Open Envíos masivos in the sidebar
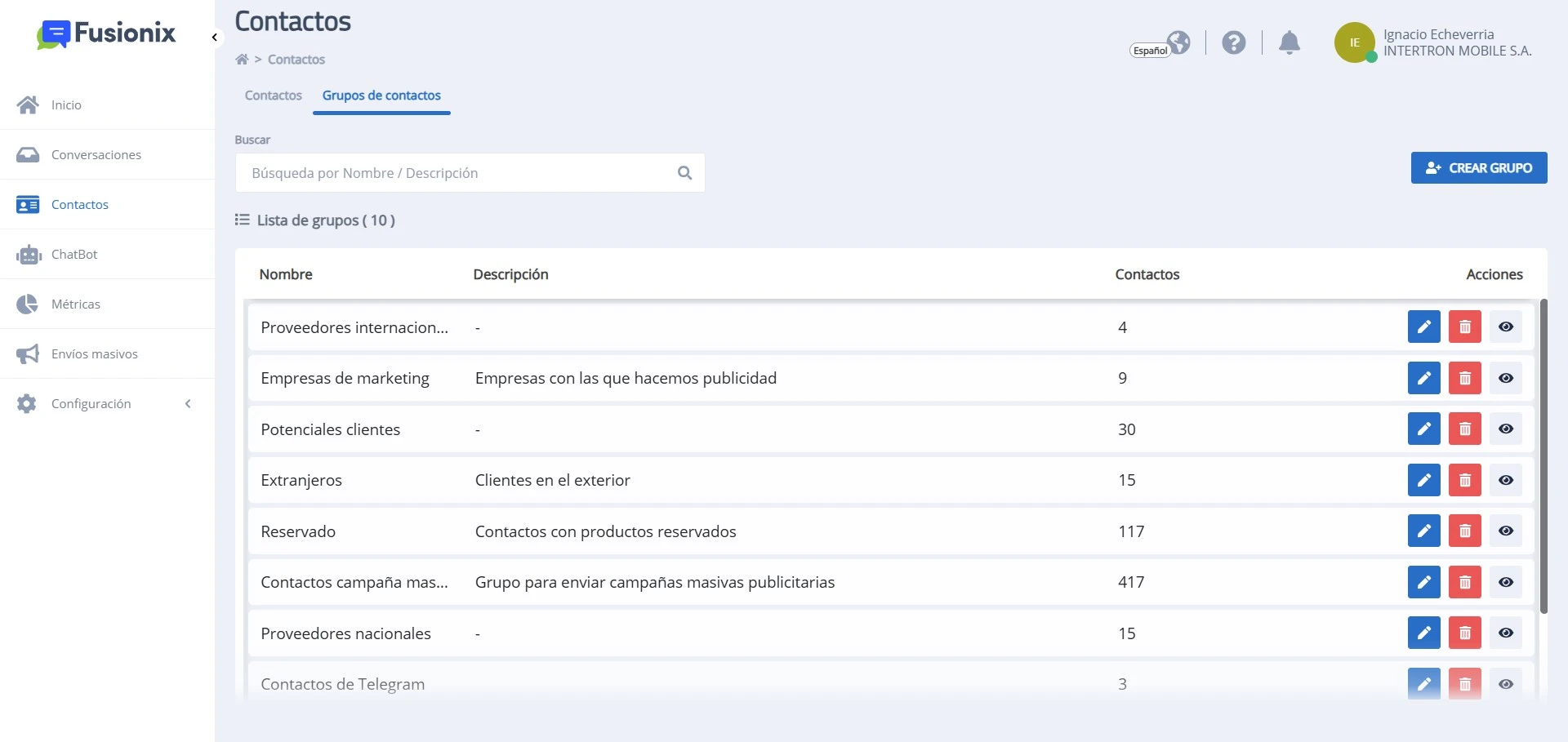This screenshot has height=742, width=1568. click(x=107, y=354)
